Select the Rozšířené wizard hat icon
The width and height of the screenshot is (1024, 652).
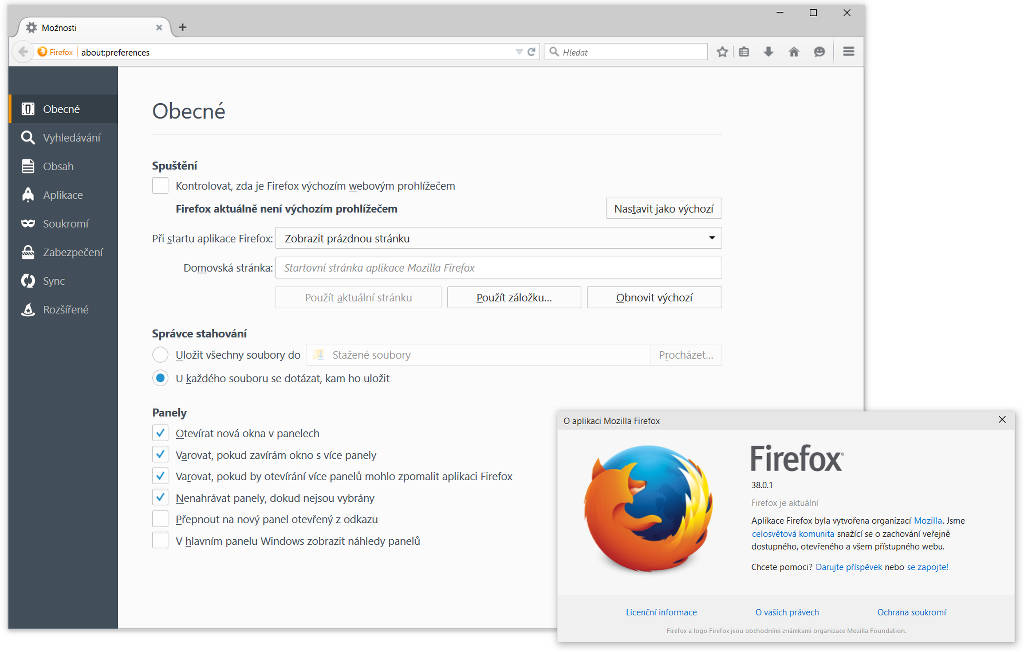(27, 310)
